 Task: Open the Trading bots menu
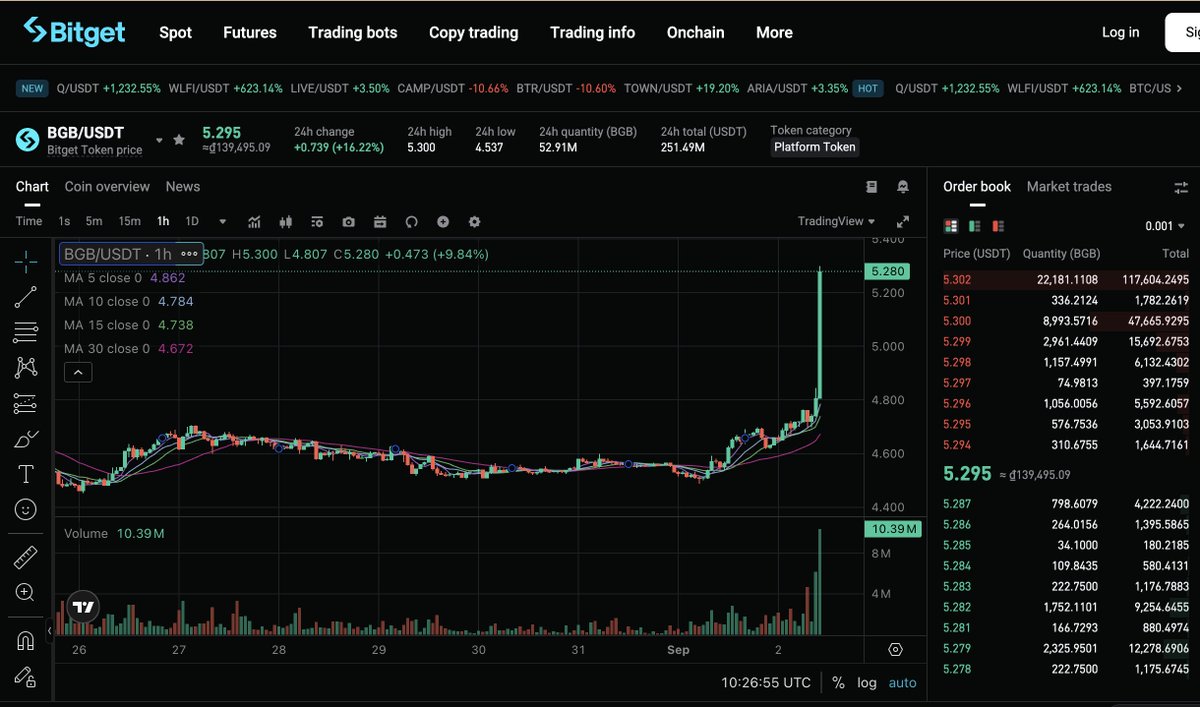353,32
